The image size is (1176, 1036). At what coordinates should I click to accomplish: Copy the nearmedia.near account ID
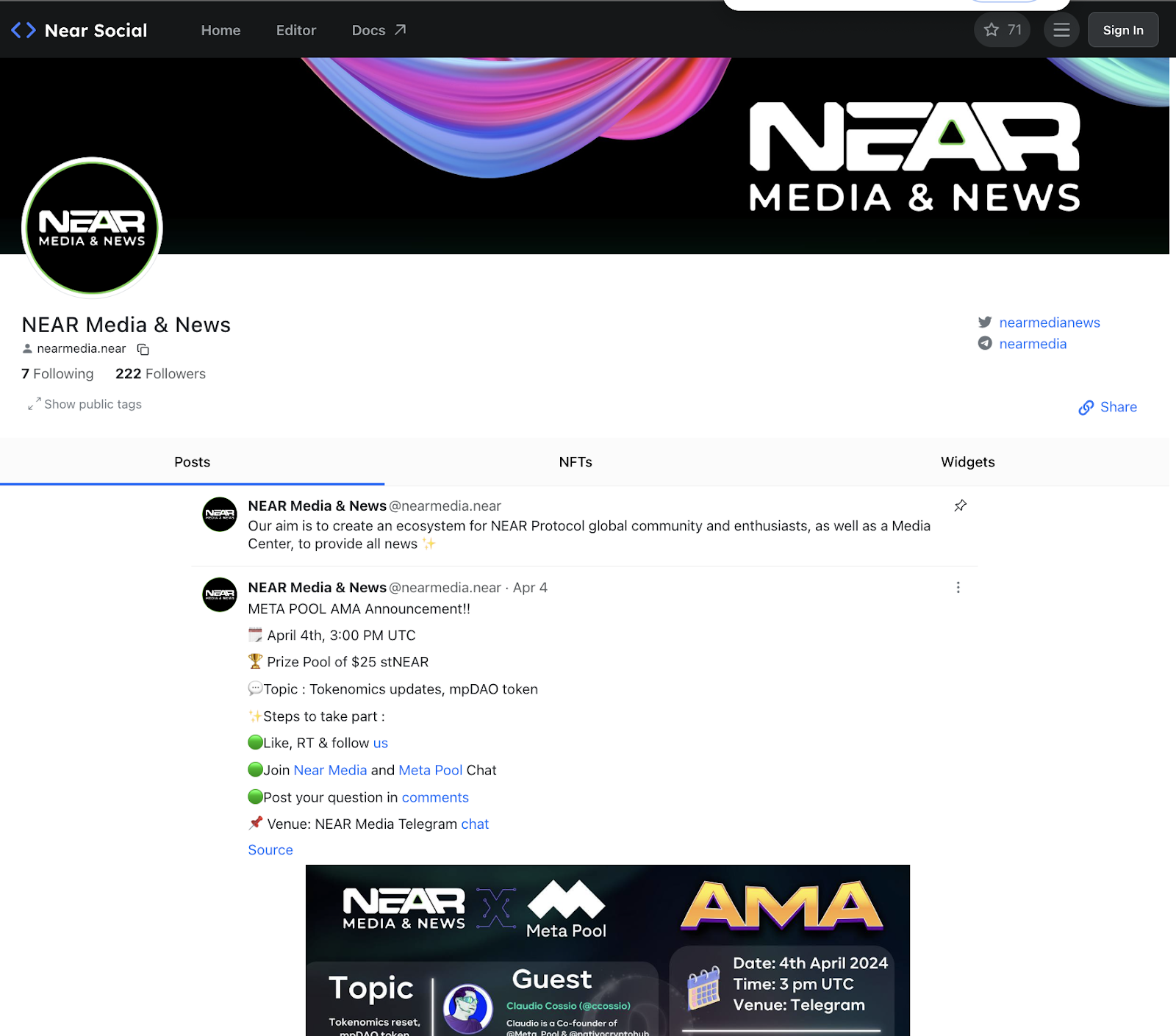coord(143,349)
